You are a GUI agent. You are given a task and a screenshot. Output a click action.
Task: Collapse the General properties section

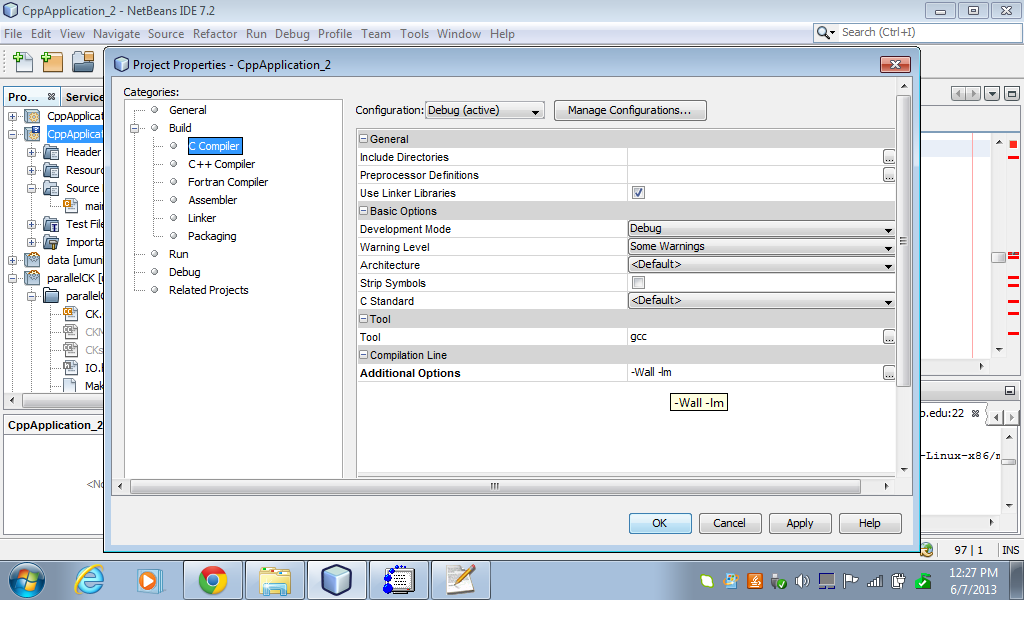(x=364, y=139)
